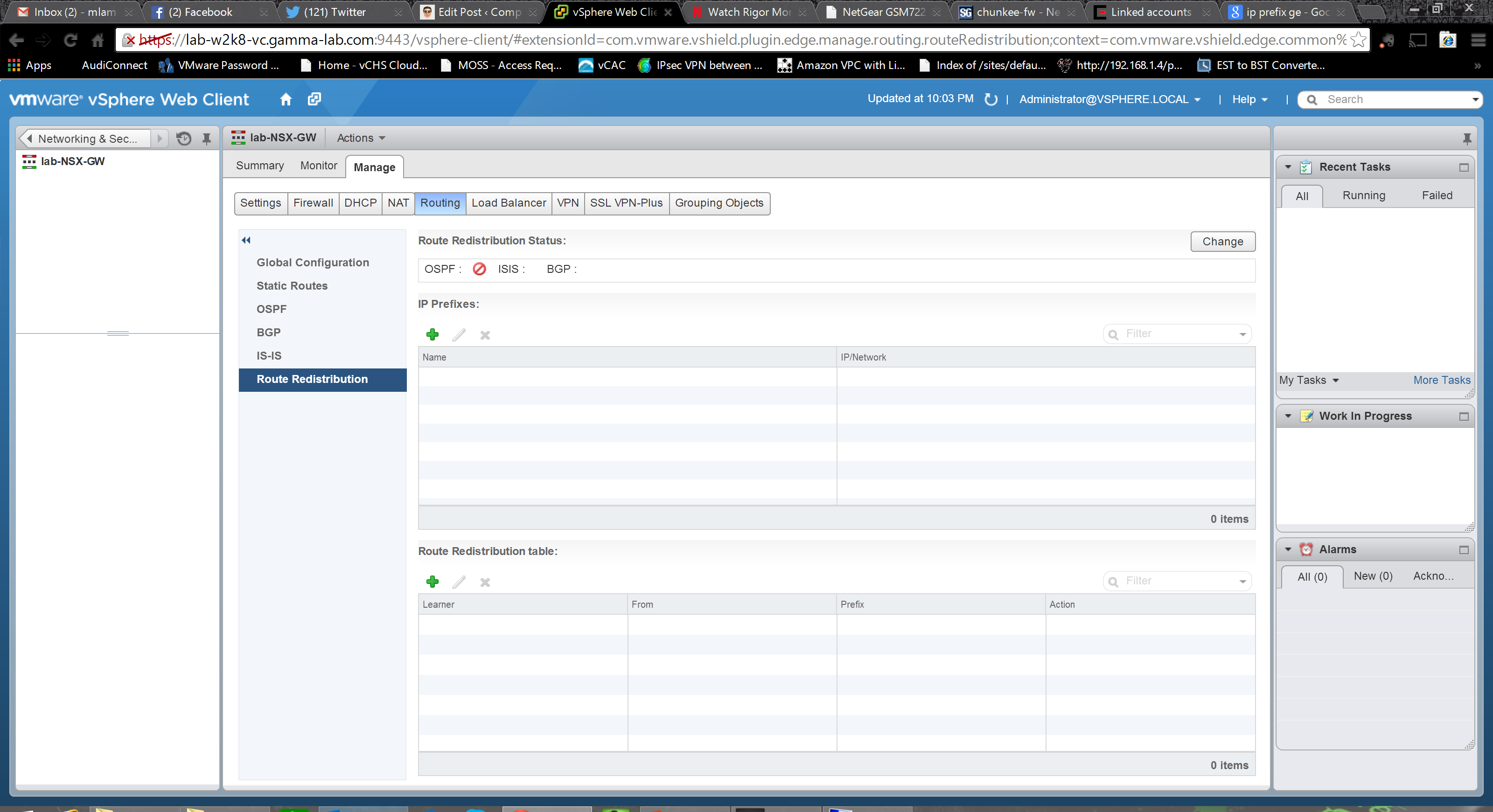Add a route redistribution table entry
This screenshot has height=812, width=1493.
click(433, 582)
